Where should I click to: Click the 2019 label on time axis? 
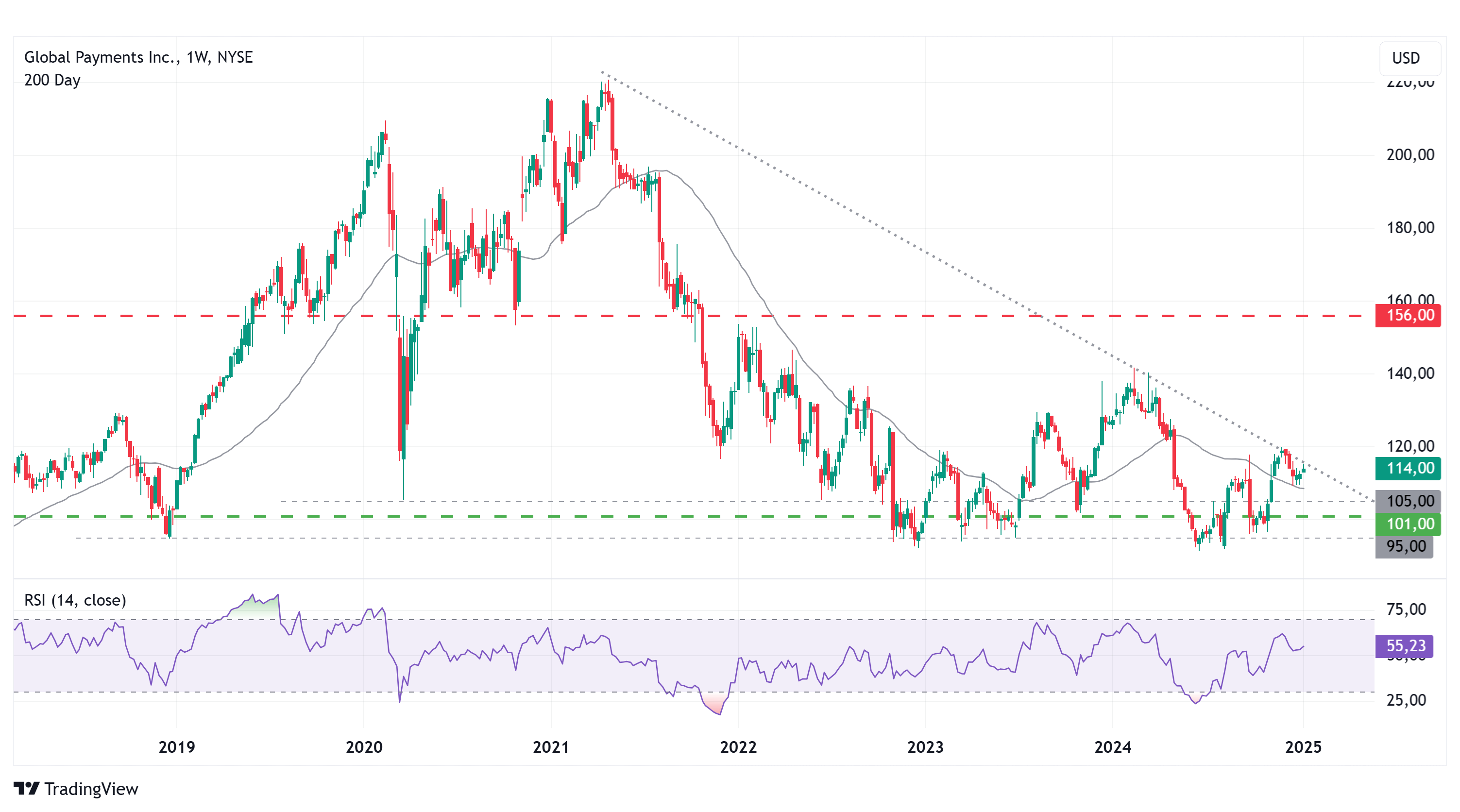point(176,747)
